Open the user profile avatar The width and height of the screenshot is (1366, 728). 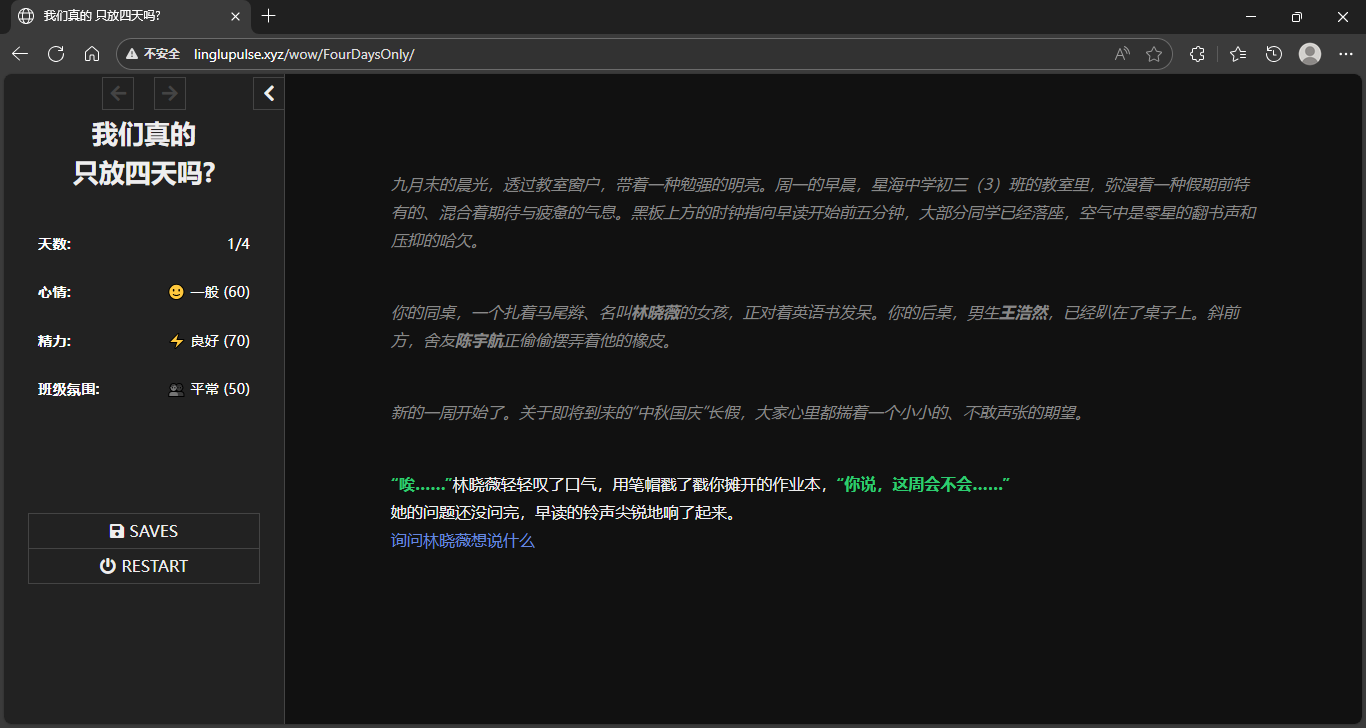1310,54
